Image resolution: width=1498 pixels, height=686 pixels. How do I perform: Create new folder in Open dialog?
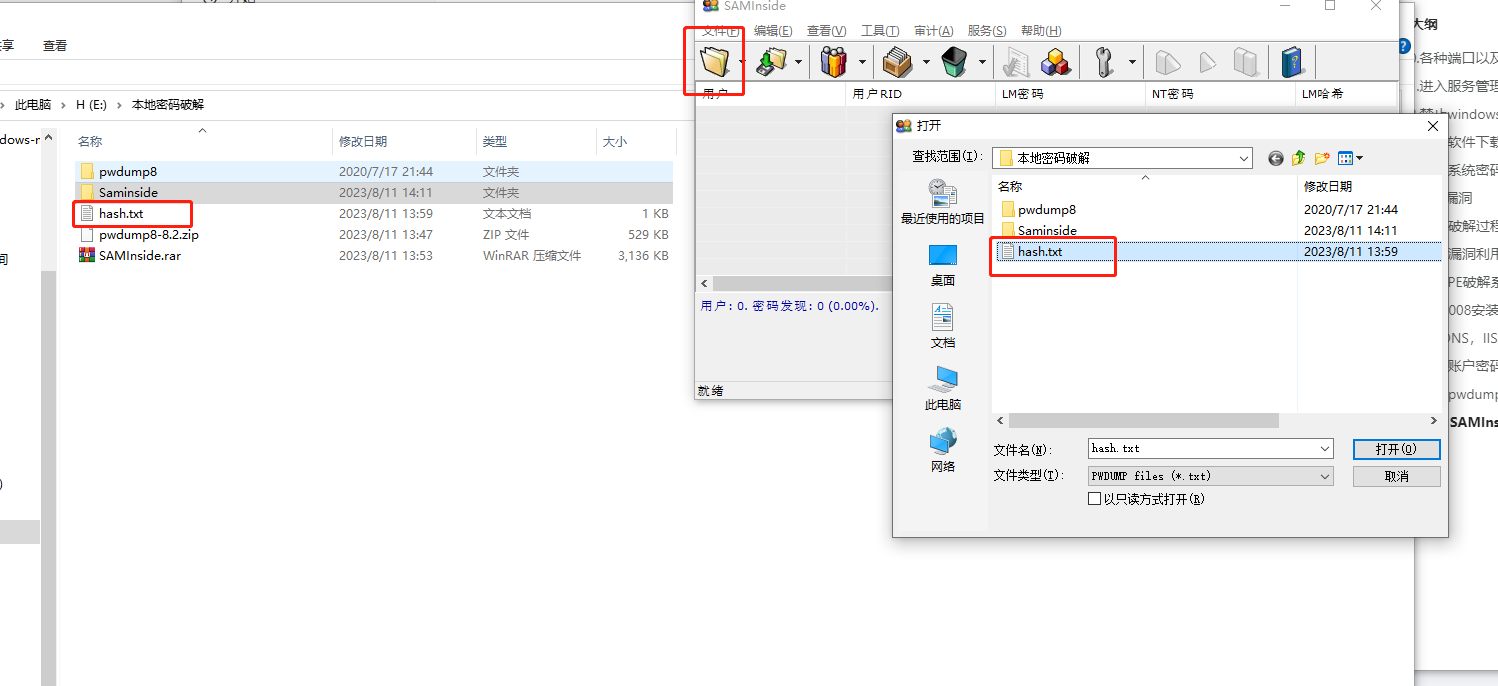click(x=1322, y=158)
